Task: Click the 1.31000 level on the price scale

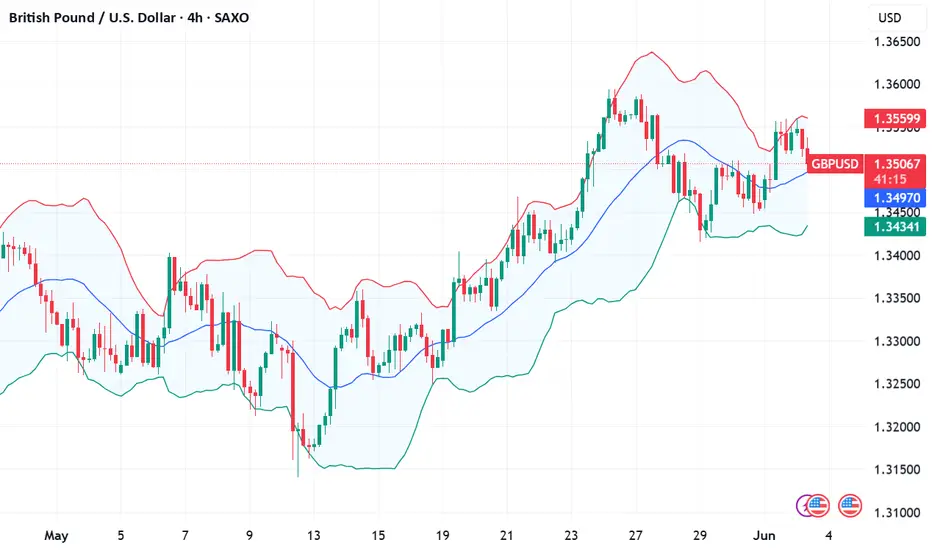Action: click(x=896, y=513)
